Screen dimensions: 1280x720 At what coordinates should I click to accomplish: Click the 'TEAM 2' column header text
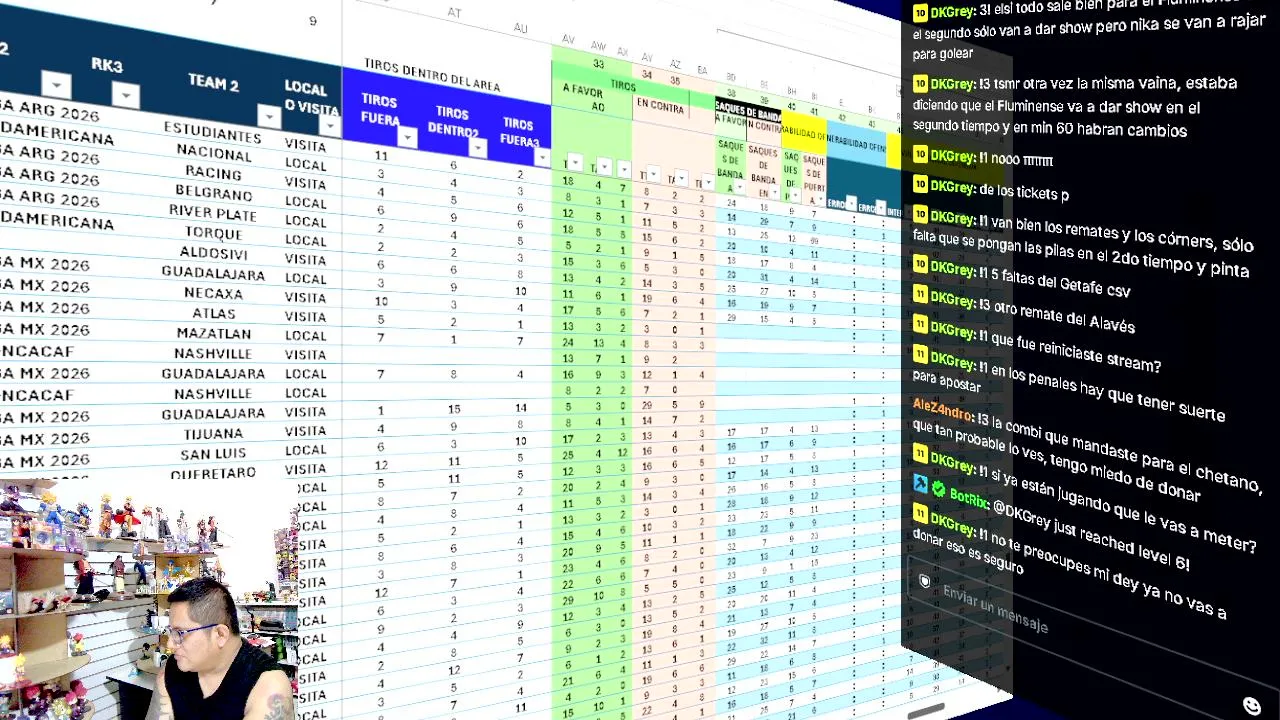click(213, 83)
